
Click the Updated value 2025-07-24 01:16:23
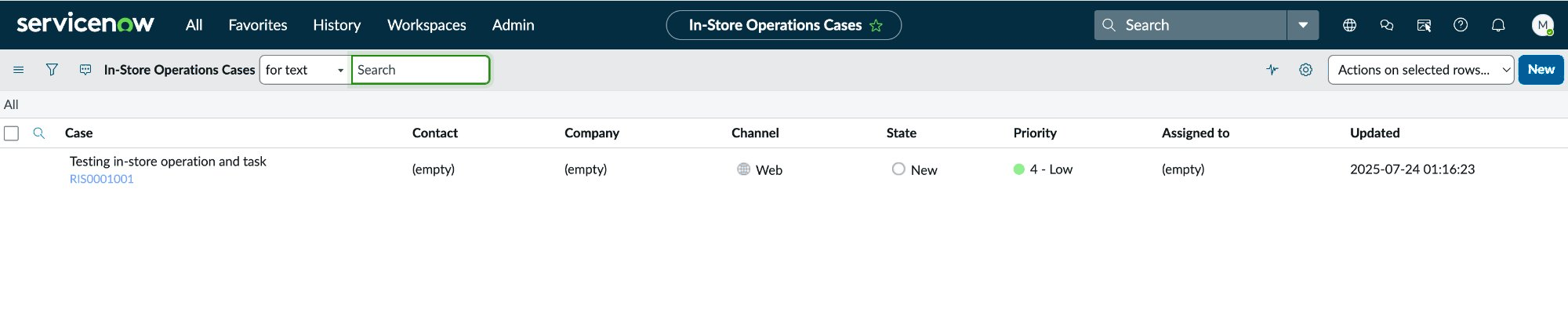coord(1412,169)
